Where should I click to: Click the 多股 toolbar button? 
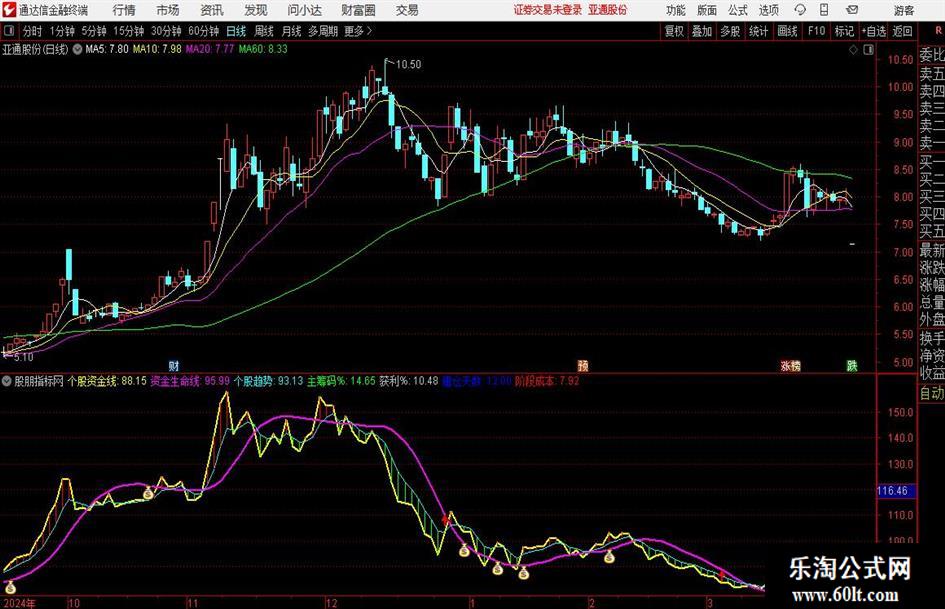click(x=730, y=31)
